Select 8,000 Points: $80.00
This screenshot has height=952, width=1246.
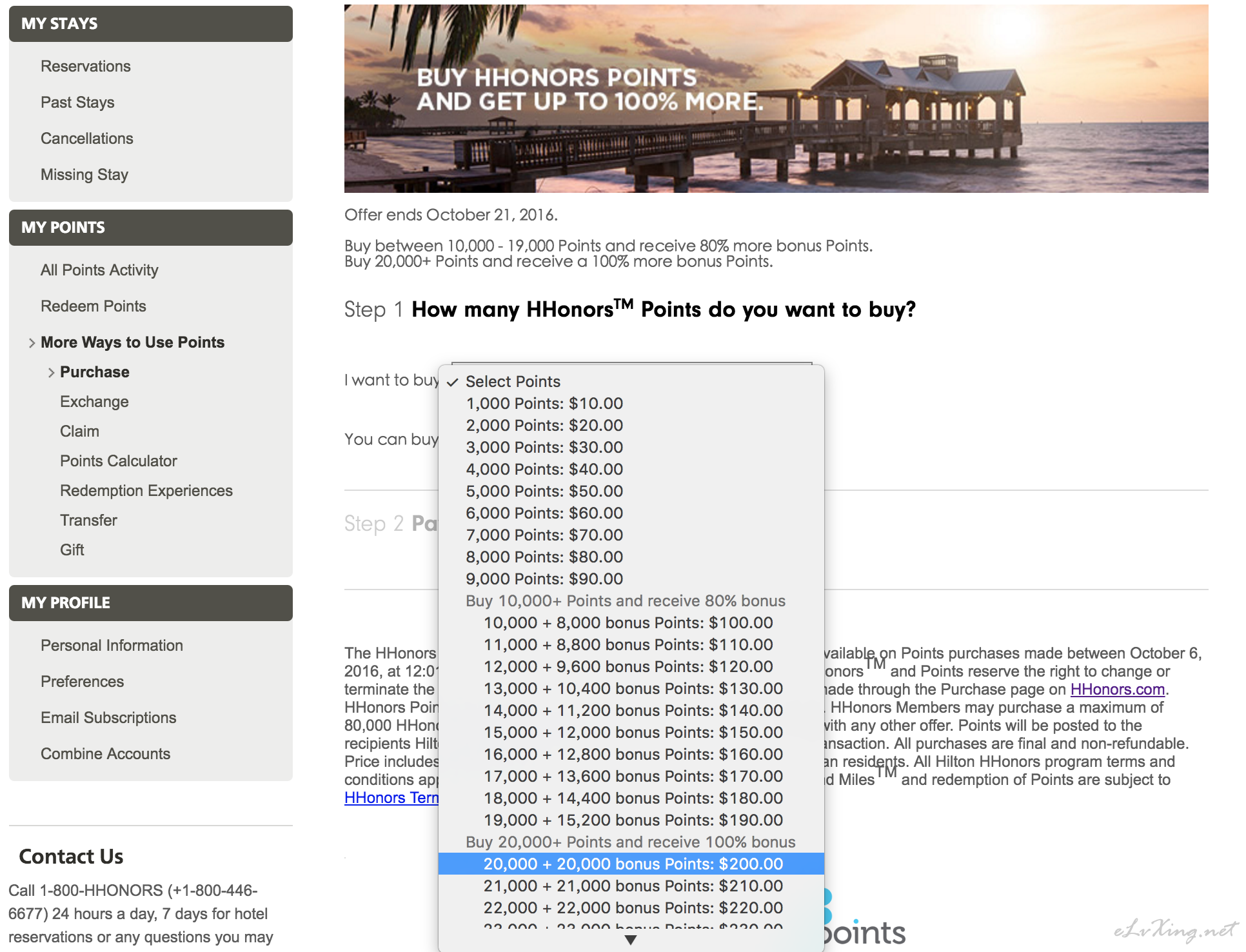(631, 557)
